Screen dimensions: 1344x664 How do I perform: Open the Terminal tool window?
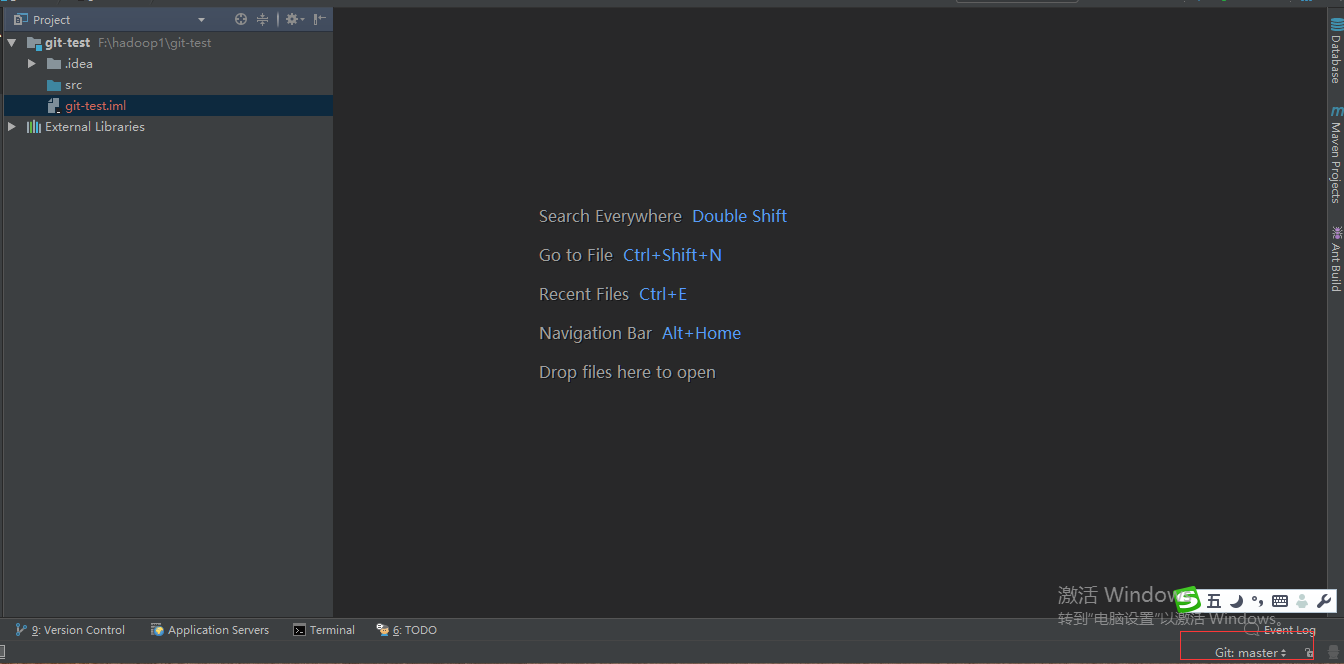point(324,630)
